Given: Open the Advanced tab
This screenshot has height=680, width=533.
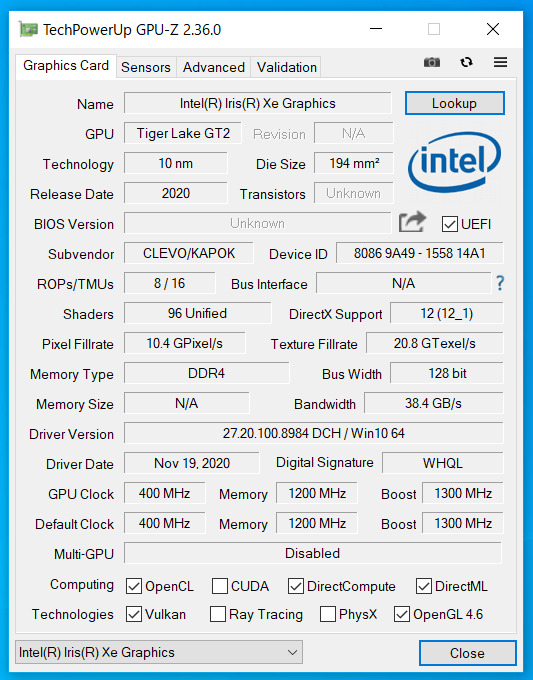Looking at the screenshot, I should 213,67.
